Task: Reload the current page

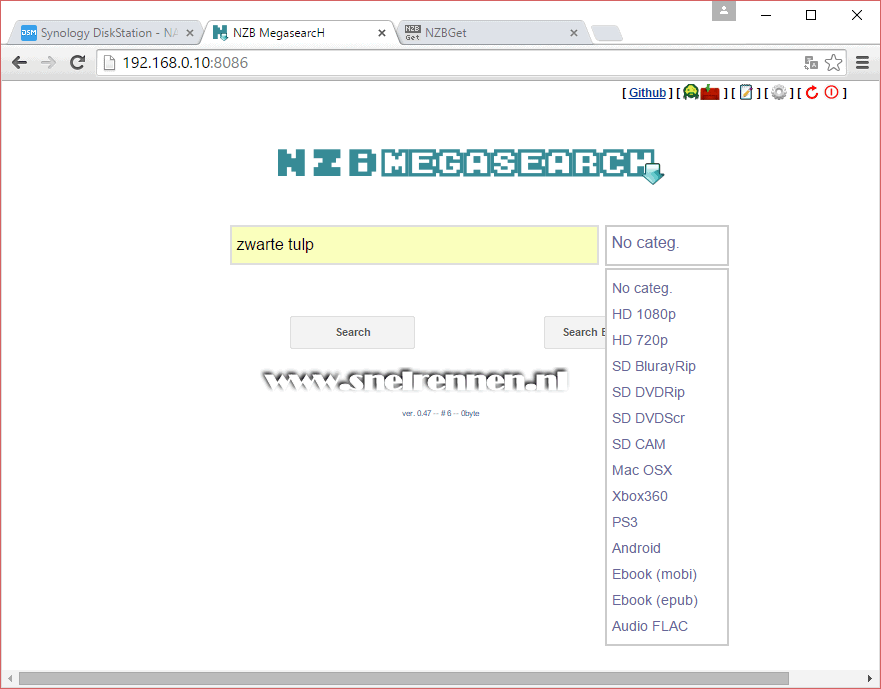Action: (x=78, y=62)
